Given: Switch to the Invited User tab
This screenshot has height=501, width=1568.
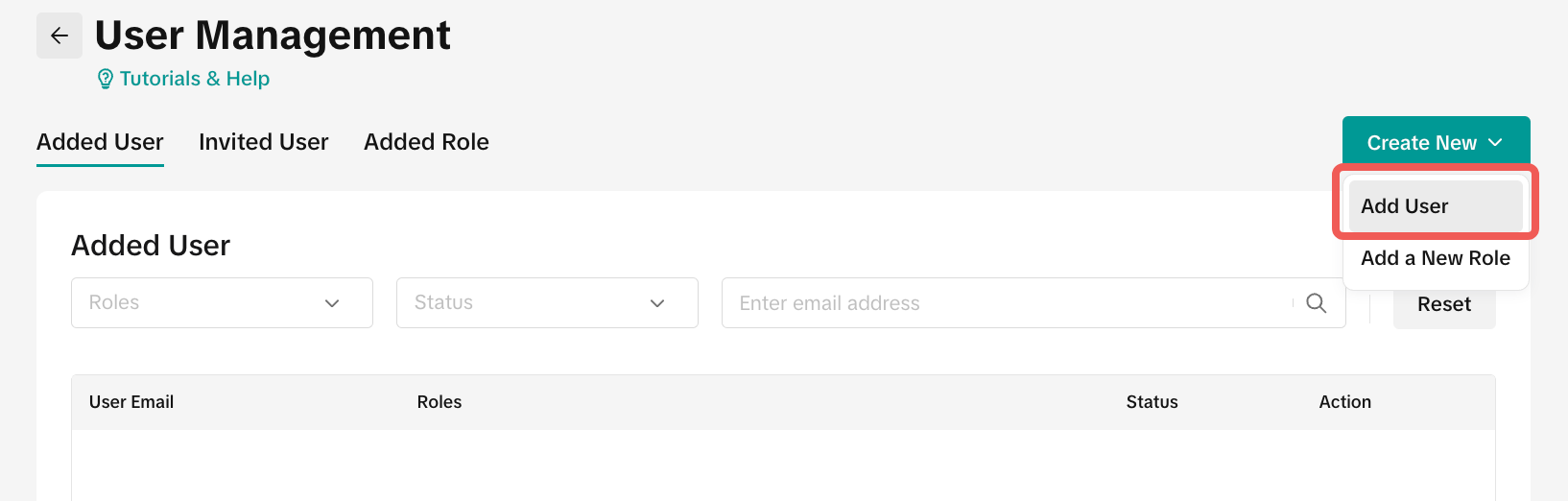Looking at the screenshot, I should [x=263, y=142].
